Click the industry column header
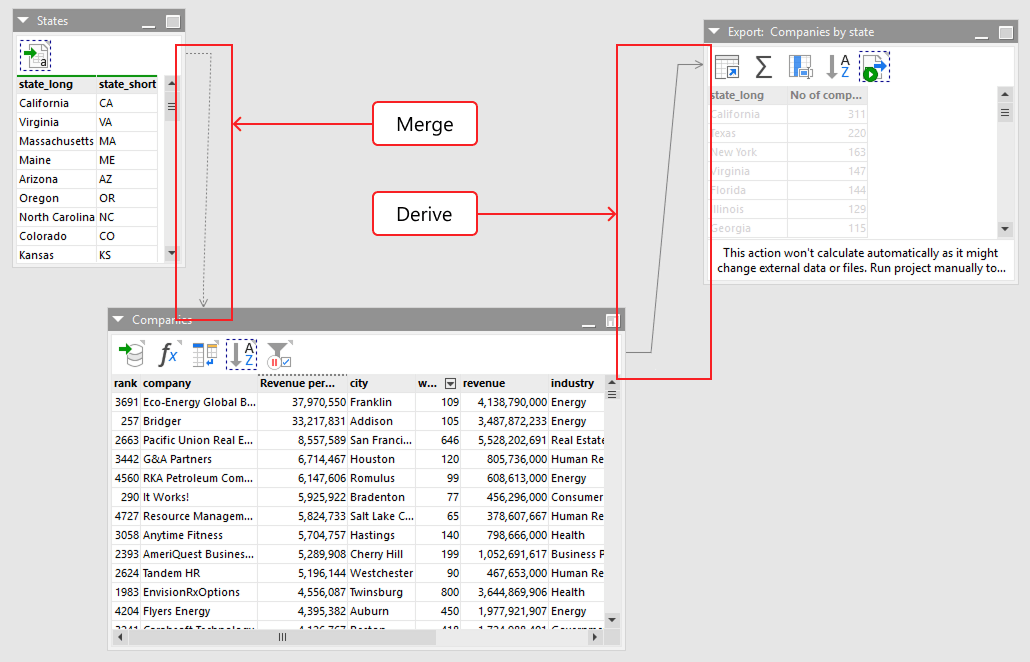The height and width of the screenshot is (662, 1030). [577, 383]
